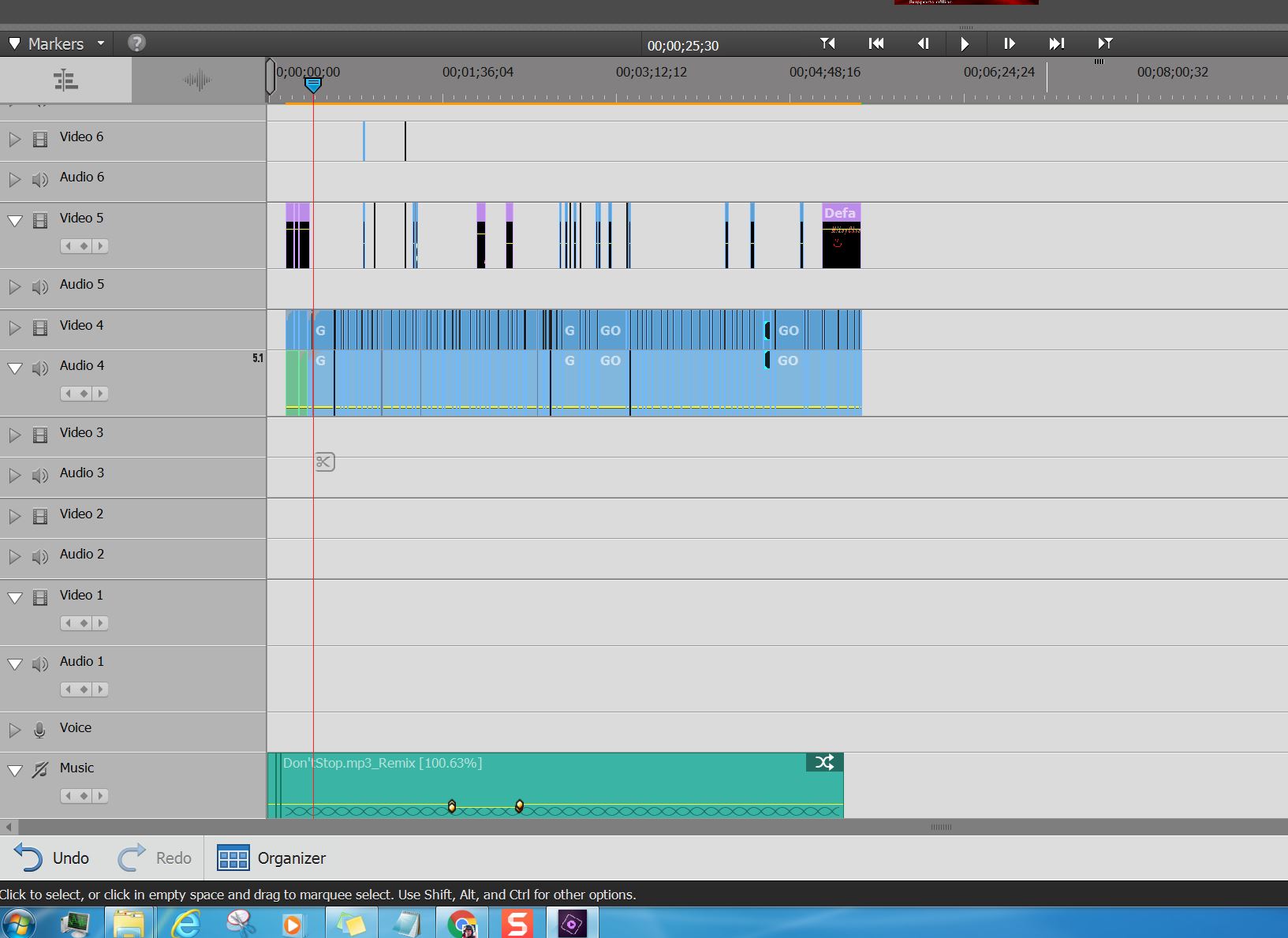This screenshot has height=938, width=1288.
Task: Expand the Audio 5 track
Action: (14, 286)
